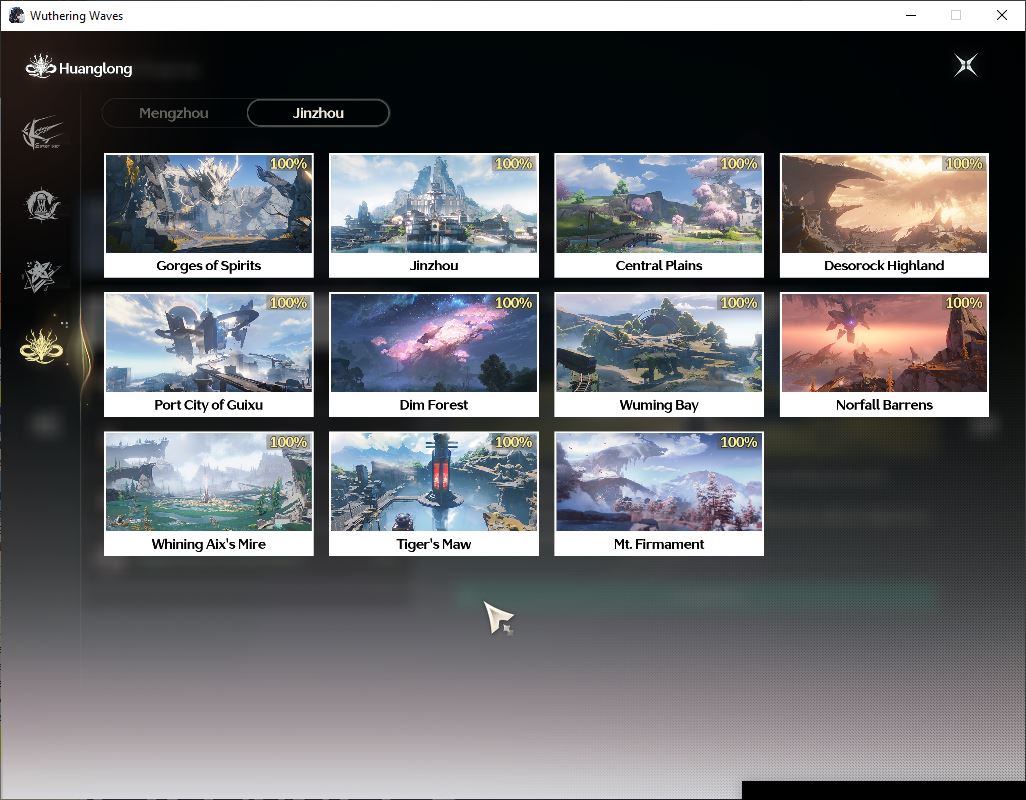Close the Wuthering Waves window

(x=1002, y=15)
